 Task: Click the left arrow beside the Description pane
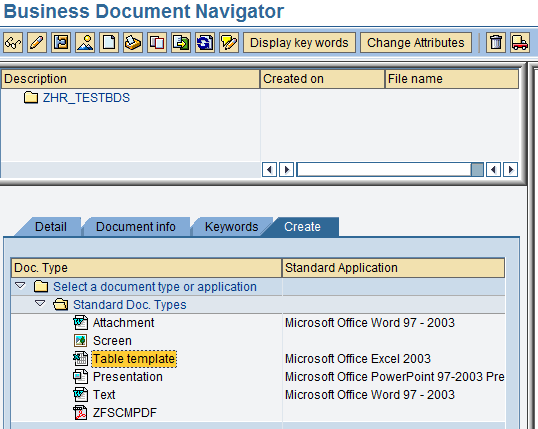[269, 170]
